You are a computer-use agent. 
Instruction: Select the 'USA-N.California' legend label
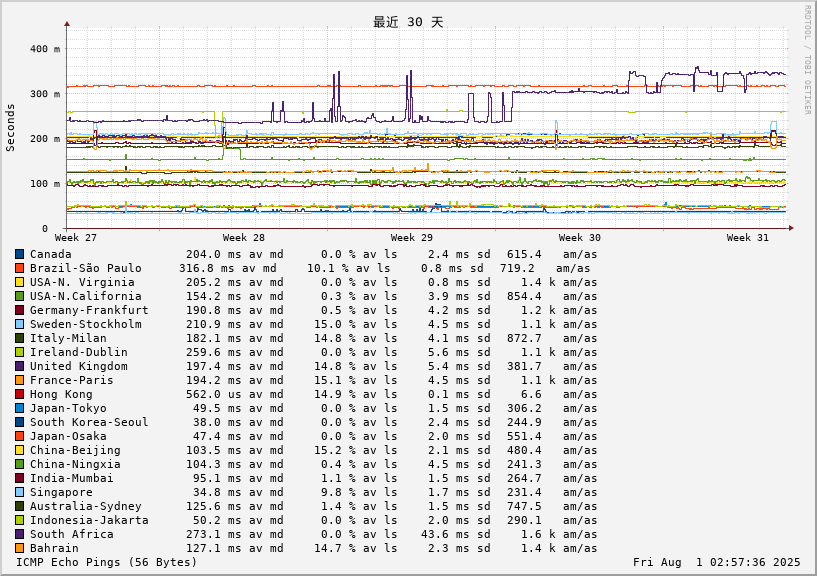85,297
